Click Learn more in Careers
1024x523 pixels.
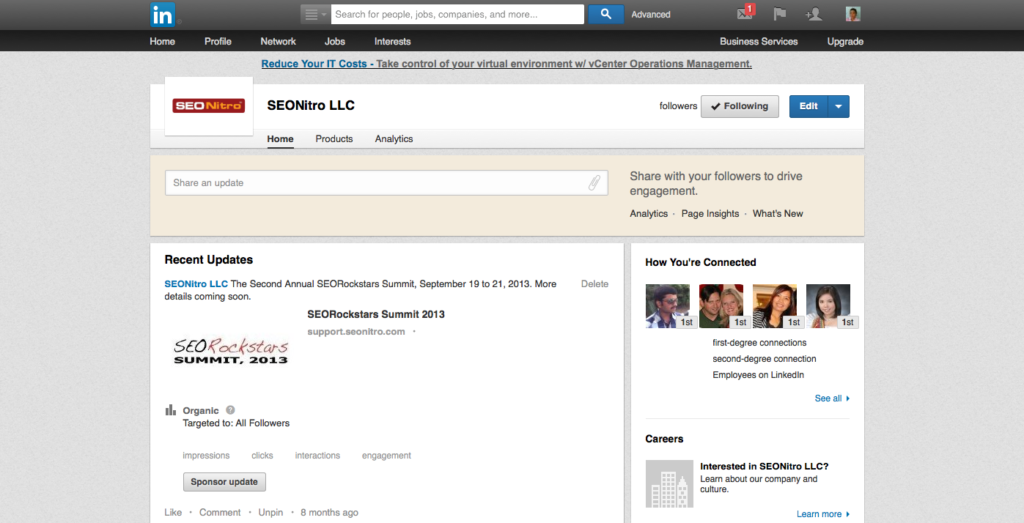[x=823, y=514]
